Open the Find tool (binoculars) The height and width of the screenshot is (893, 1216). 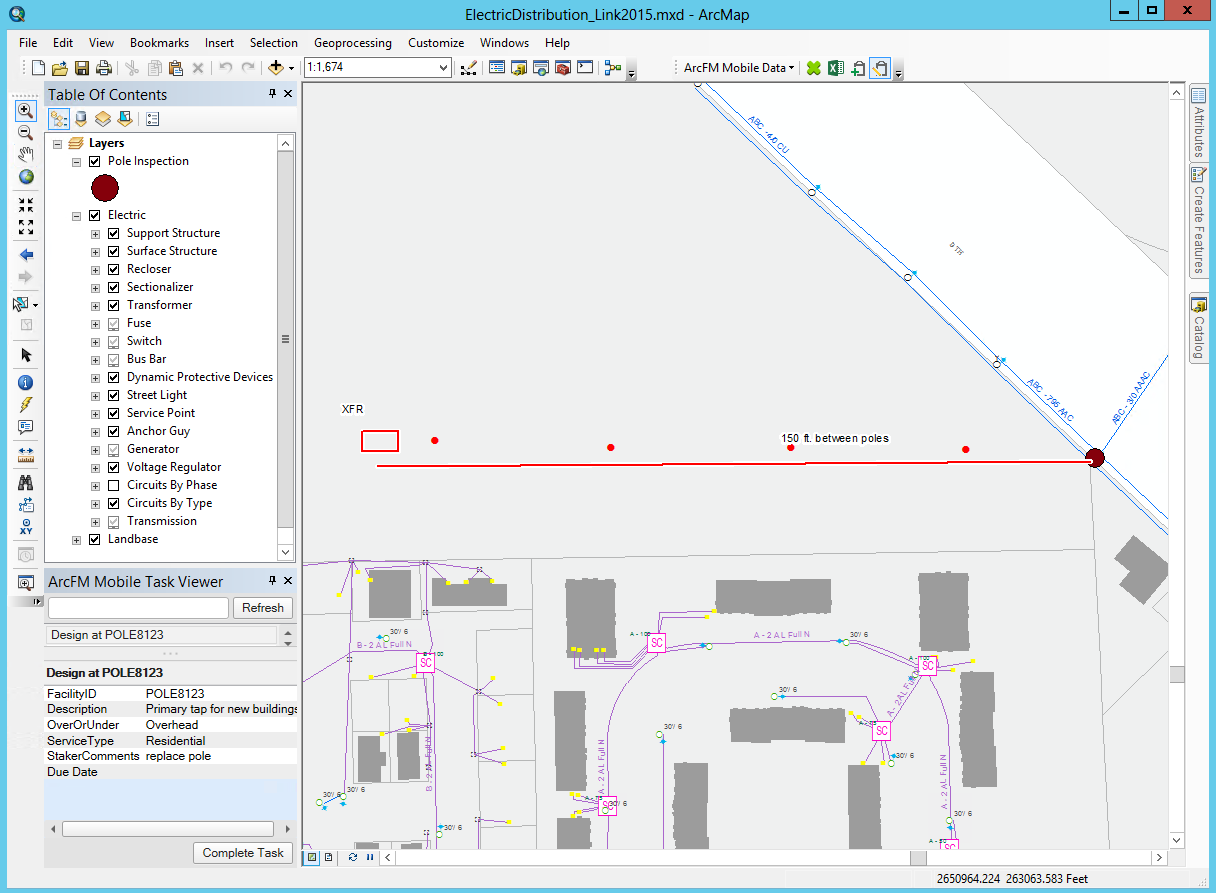pos(25,480)
